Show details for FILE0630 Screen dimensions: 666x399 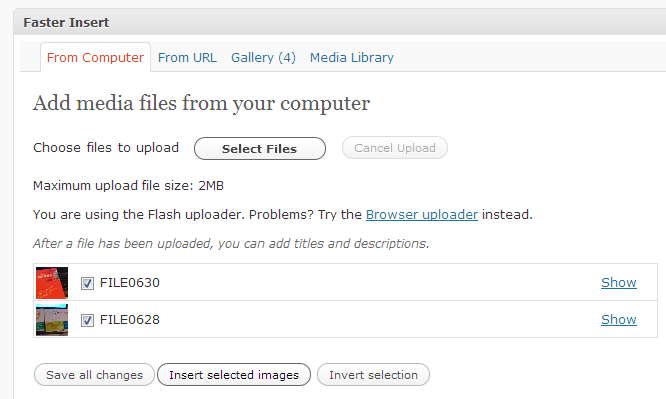coord(618,283)
